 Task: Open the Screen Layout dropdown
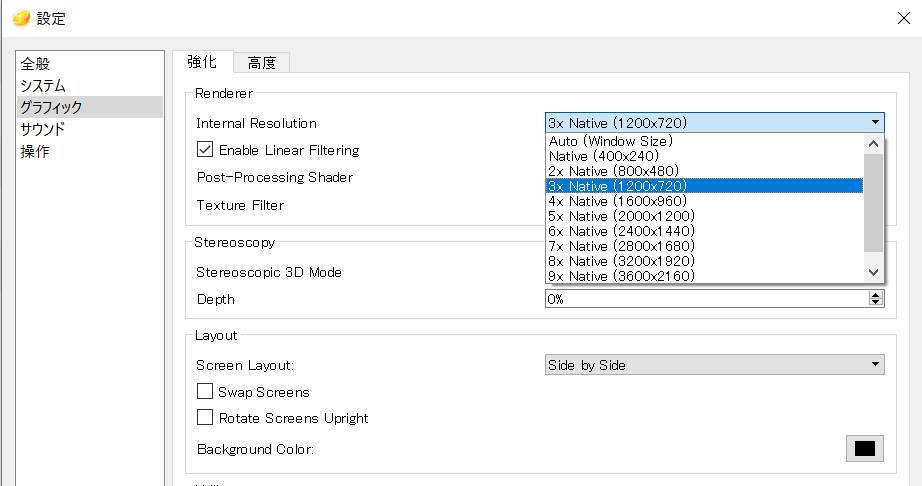click(714, 365)
